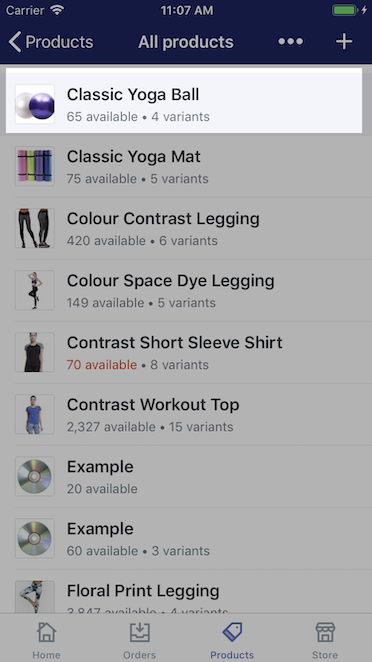
Task: Open Colour Space Dye Legging
Action: pos(186,290)
